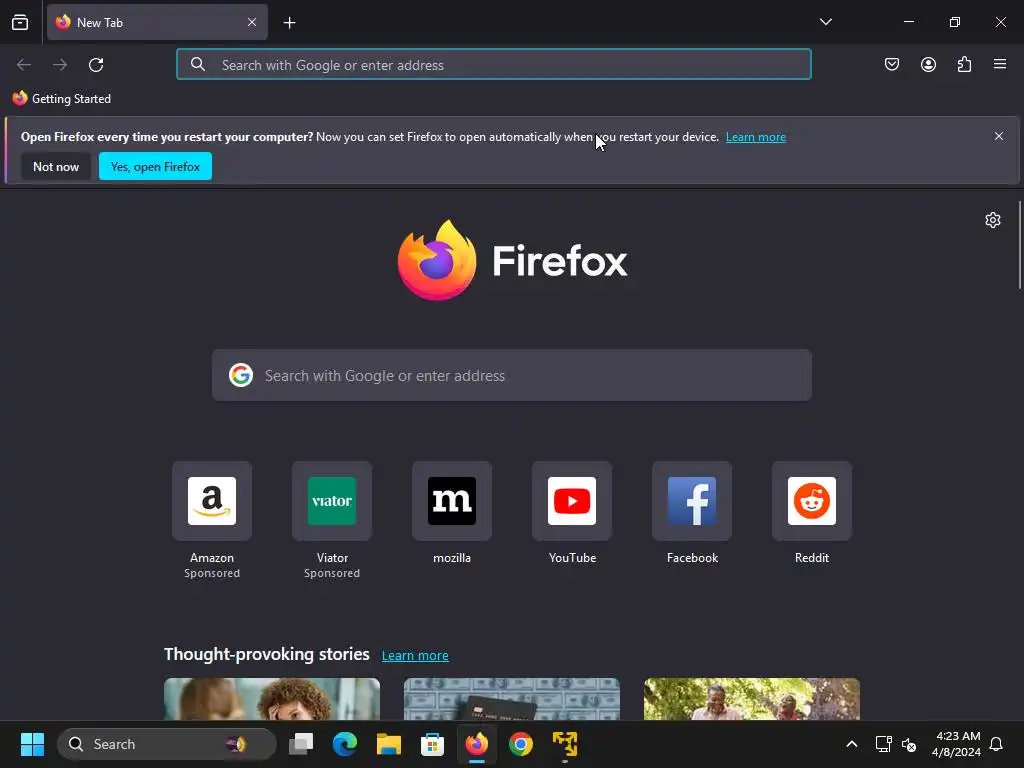This screenshot has height=768, width=1024.
Task: Open muted volume tray icon
Action: pos(908,744)
